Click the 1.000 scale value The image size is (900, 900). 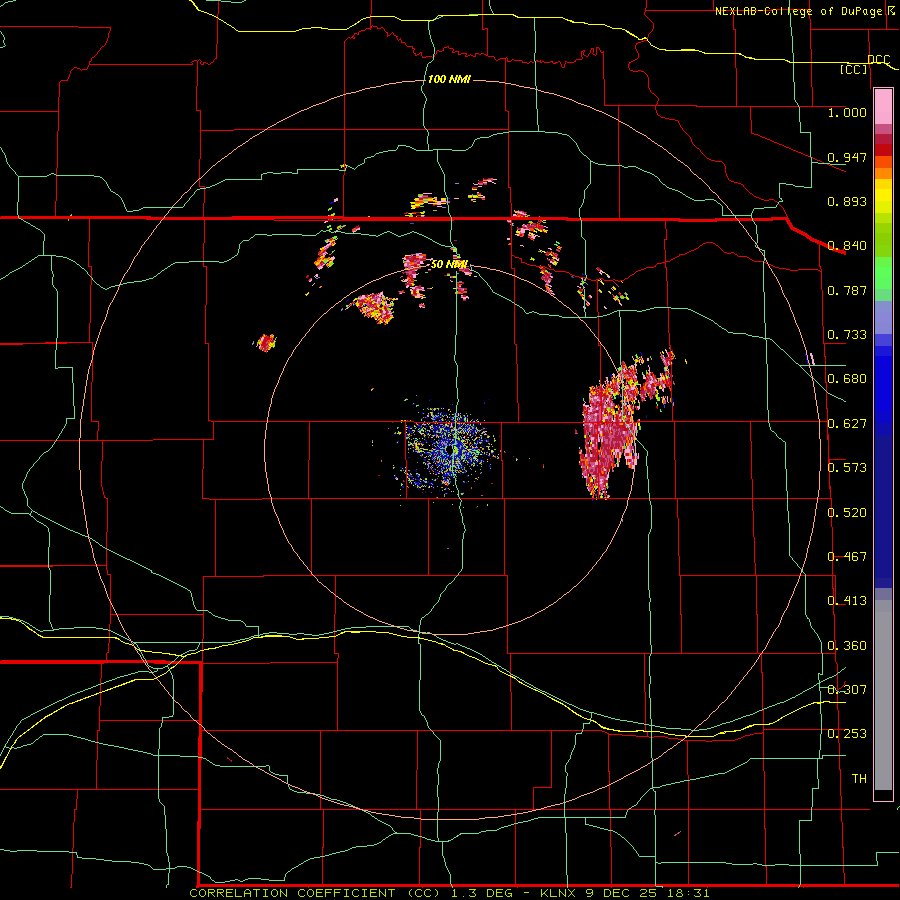point(847,112)
